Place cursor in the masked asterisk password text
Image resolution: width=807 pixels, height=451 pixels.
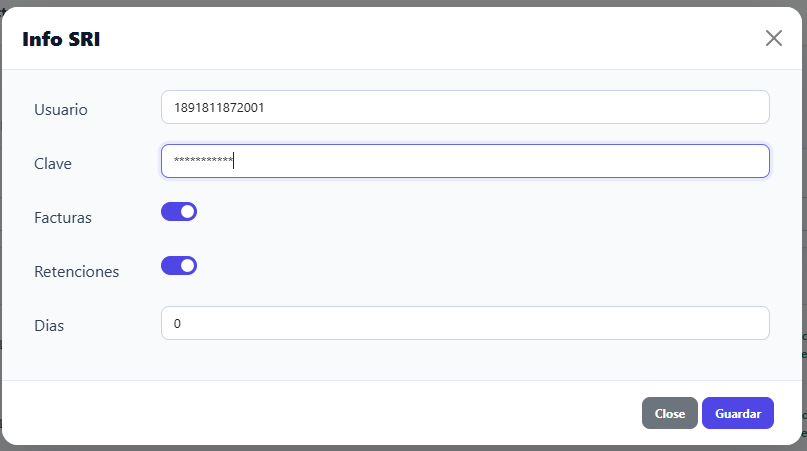(203, 160)
